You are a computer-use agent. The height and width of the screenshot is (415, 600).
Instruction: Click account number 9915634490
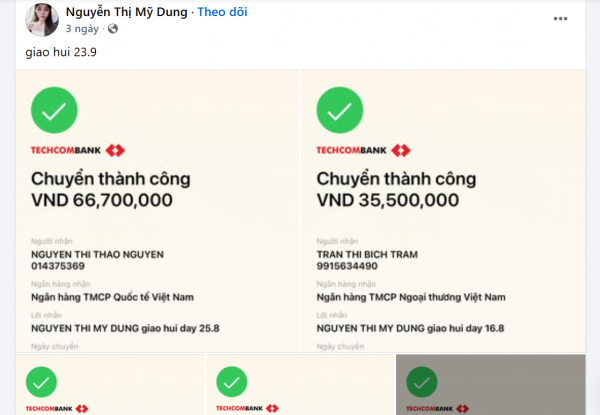coord(347,266)
